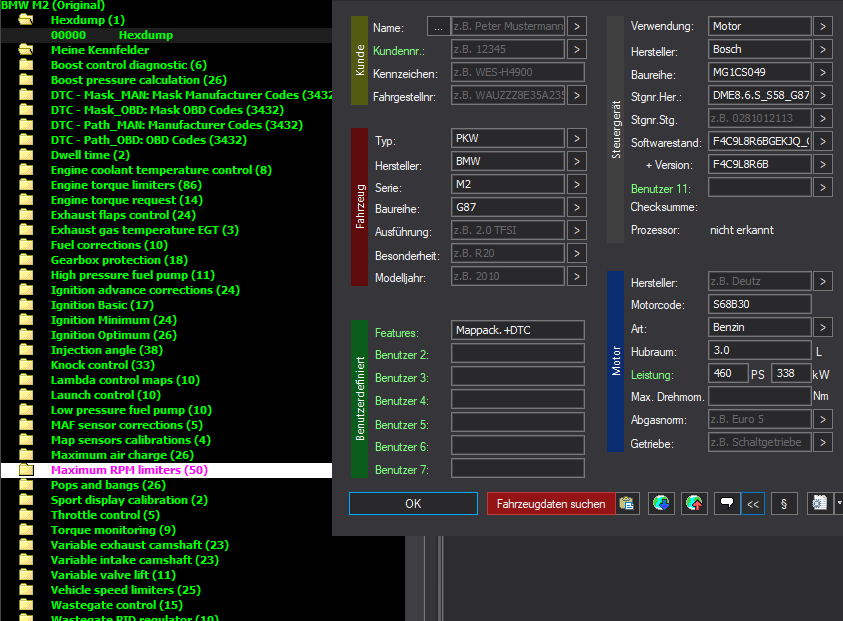
Task: Click the Fahrzeugdaten suchen button
Action: (x=551, y=504)
